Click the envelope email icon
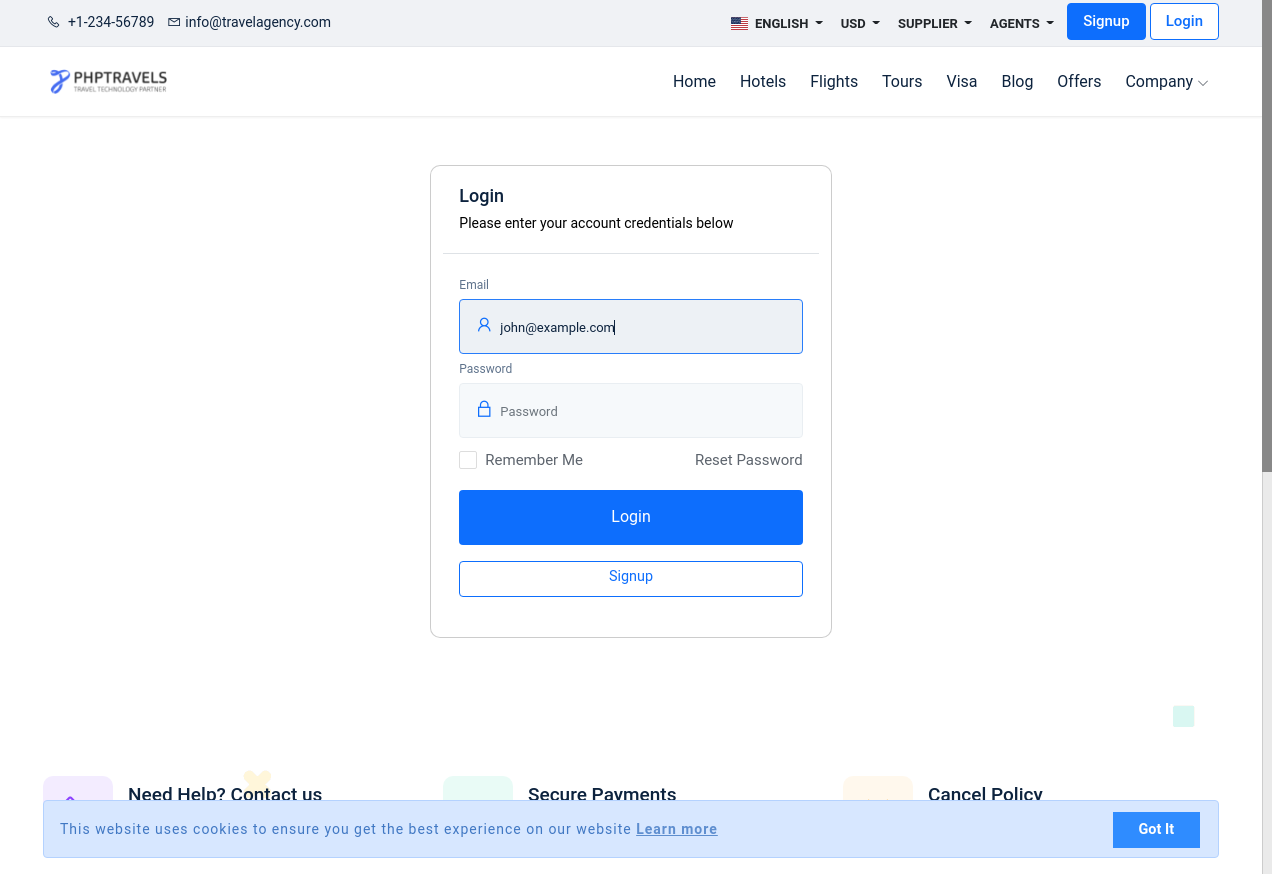 pyautogui.click(x=174, y=22)
